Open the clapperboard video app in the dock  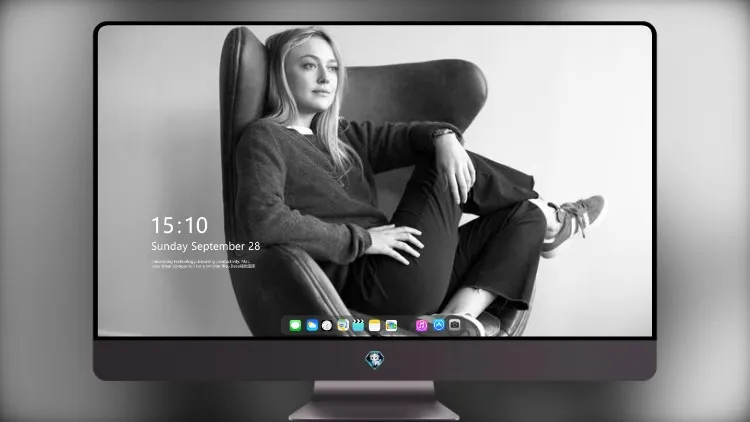click(358, 326)
